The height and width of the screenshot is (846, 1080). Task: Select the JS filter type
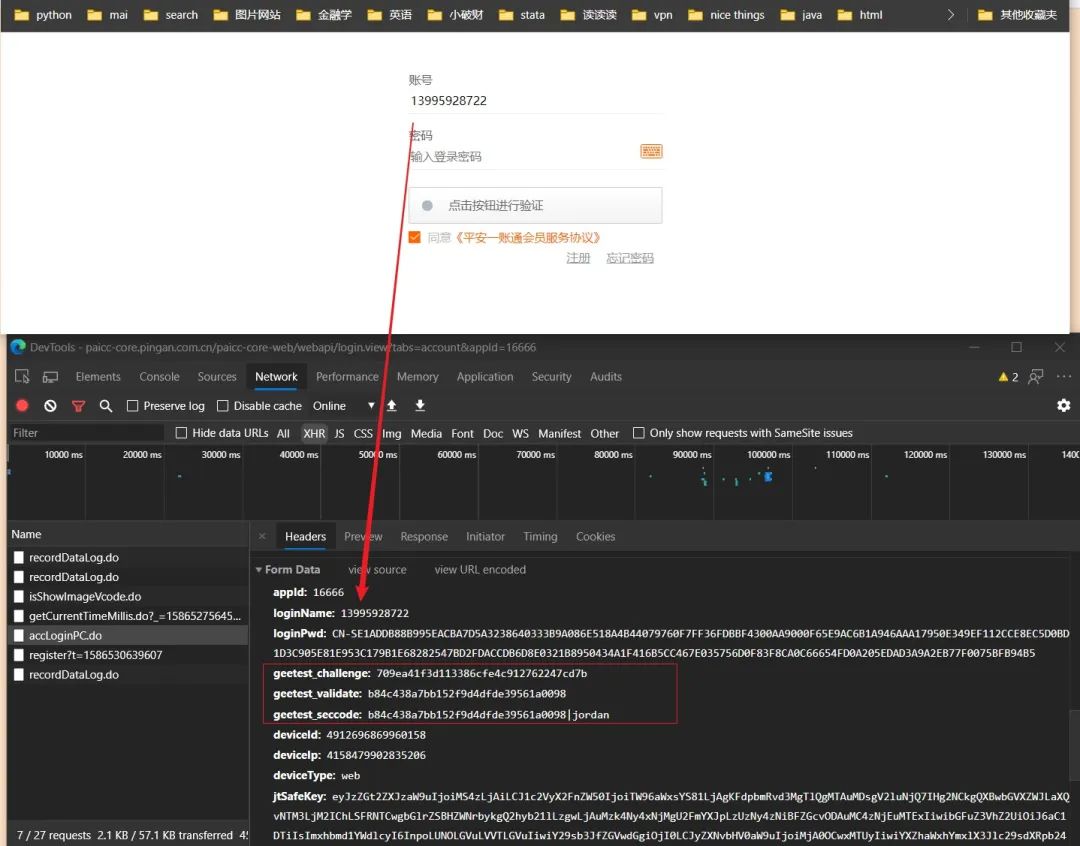point(339,433)
